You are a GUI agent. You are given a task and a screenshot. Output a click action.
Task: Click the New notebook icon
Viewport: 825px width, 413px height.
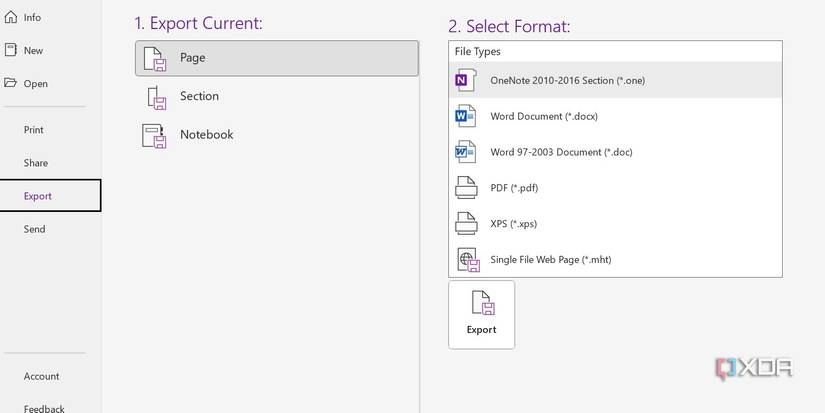click(11, 50)
